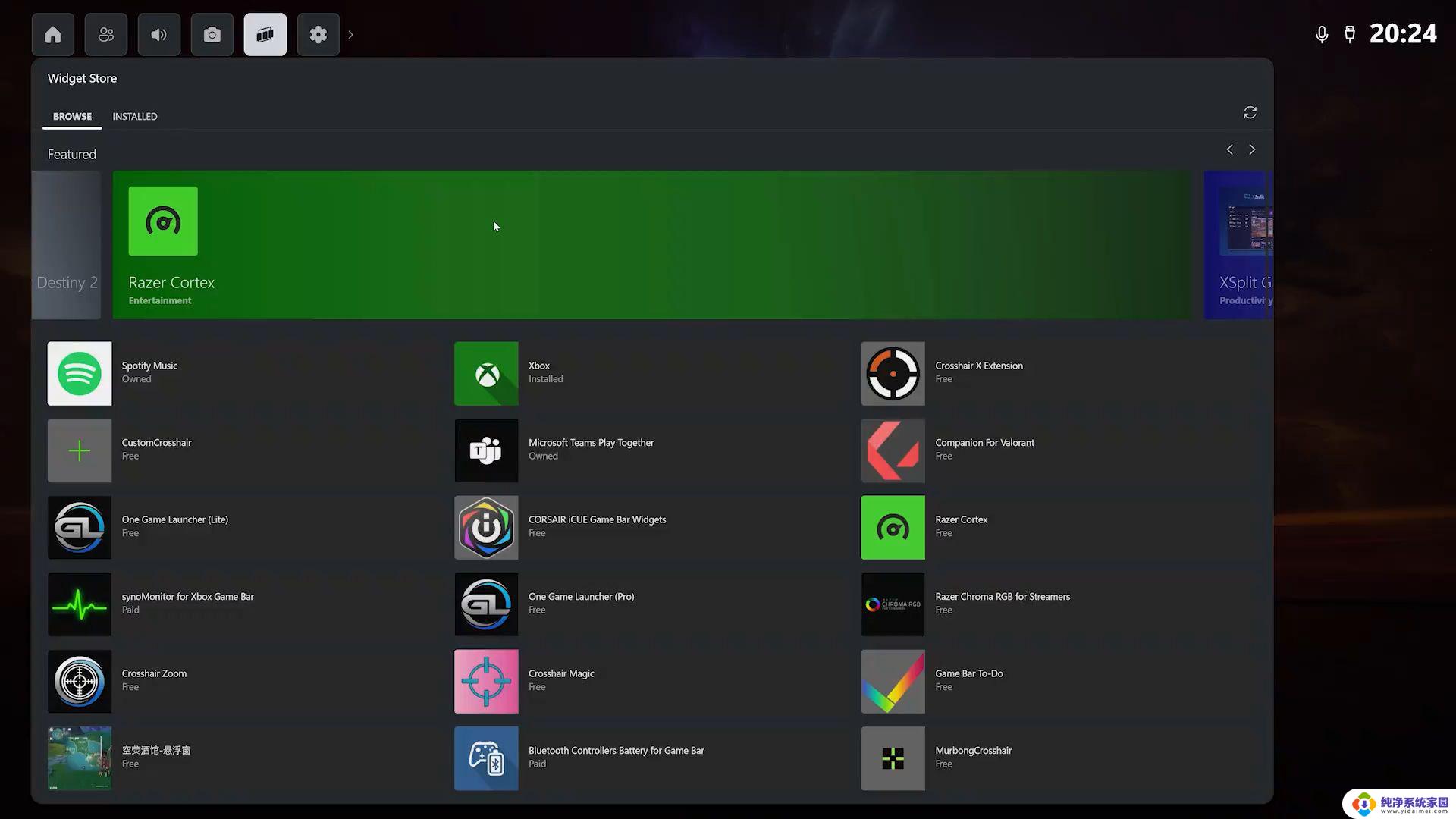1456x819 pixels.
Task: Open Microsoft Teams Play Together icon
Action: pyautogui.click(x=486, y=450)
